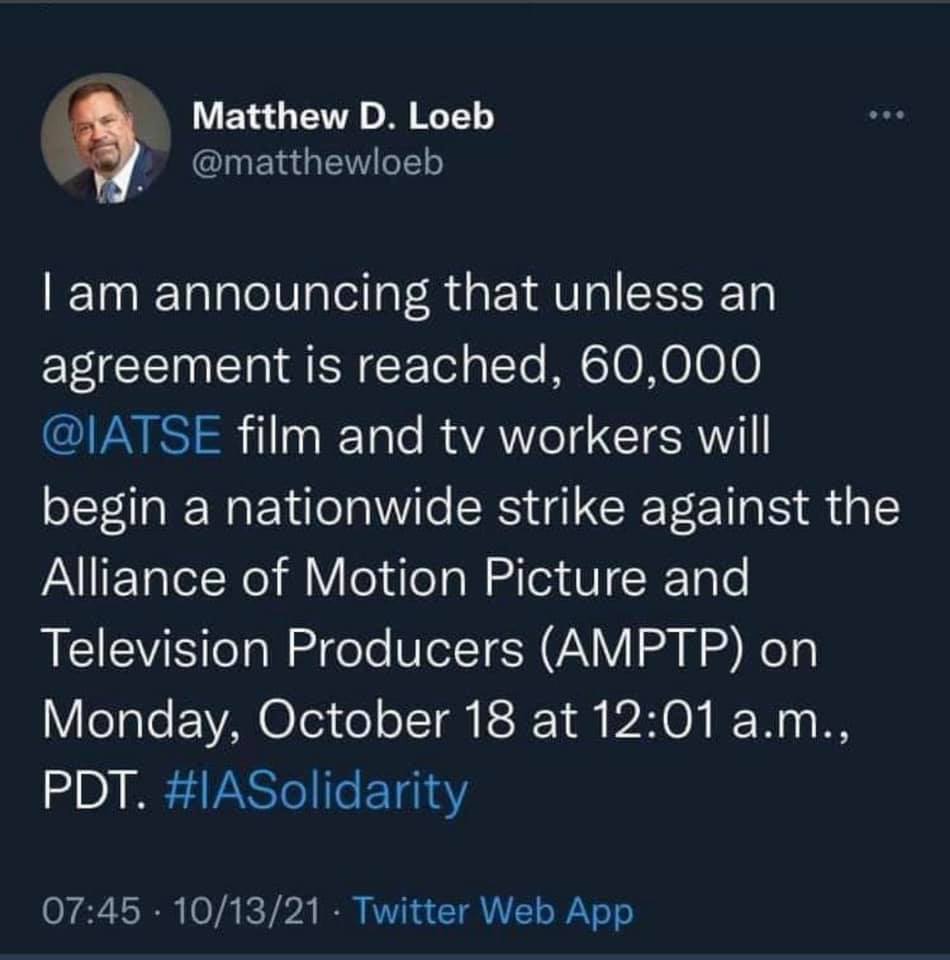Click the @matthewloeb handle
This screenshot has height=960, width=950.
317,162
